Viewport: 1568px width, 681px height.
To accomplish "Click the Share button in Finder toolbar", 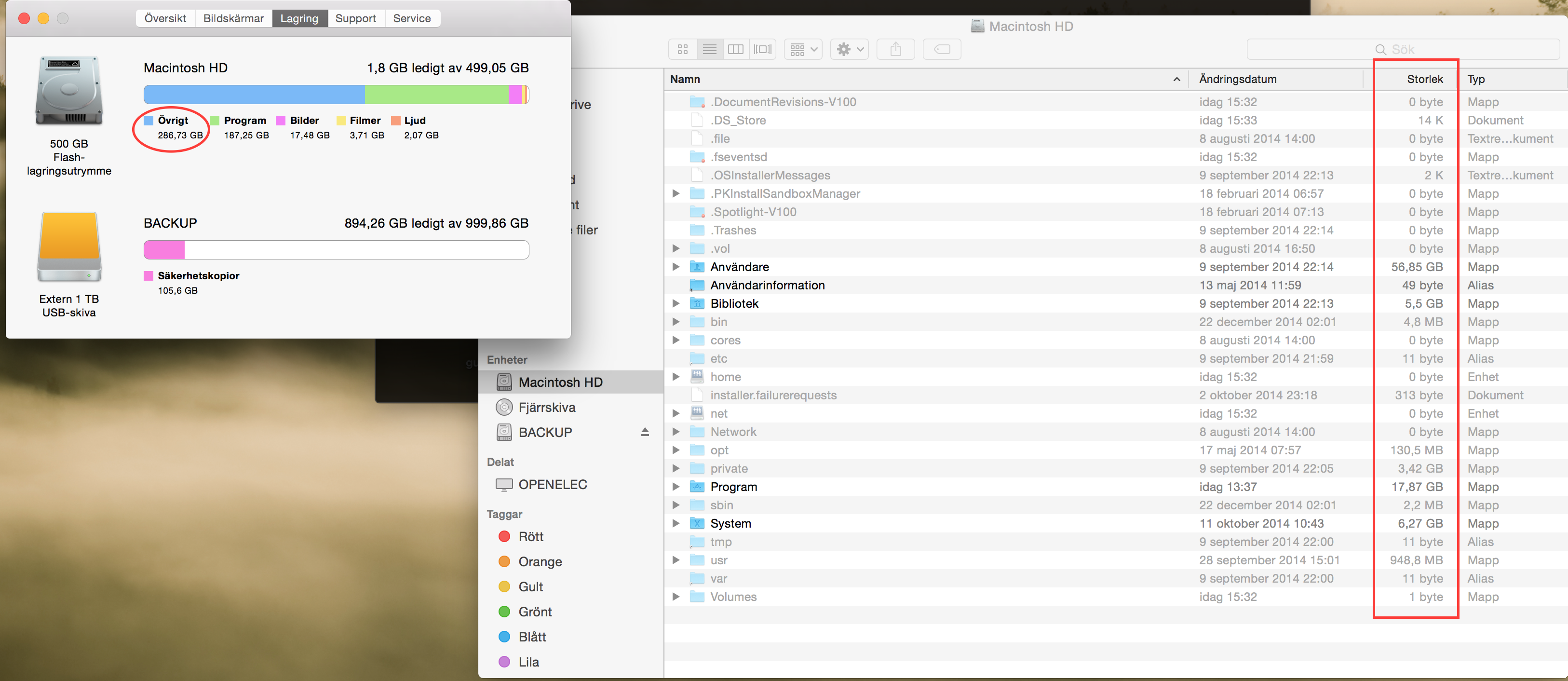I will tap(895, 49).
